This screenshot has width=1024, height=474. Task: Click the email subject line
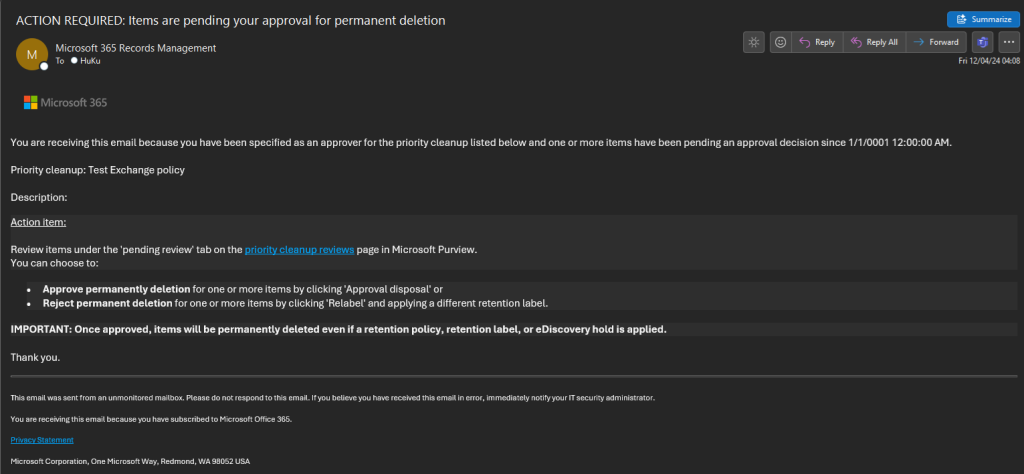pyautogui.click(x=231, y=20)
